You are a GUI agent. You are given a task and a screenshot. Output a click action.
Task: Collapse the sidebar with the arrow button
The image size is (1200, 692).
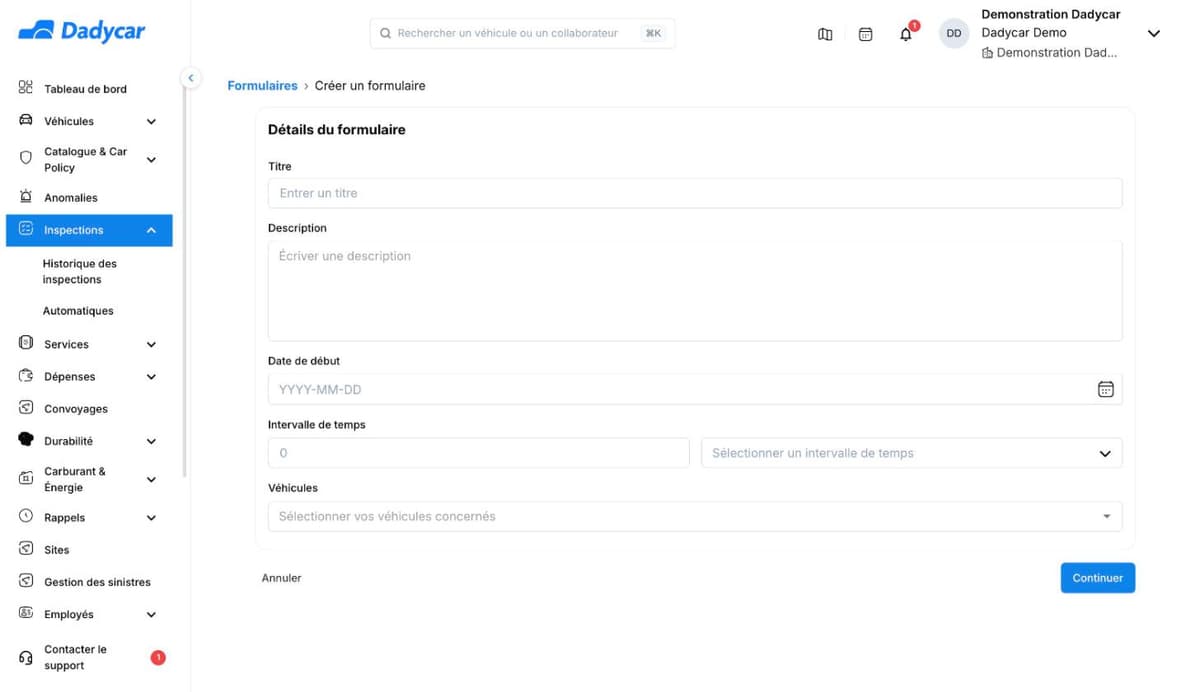pyautogui.click(x=191, y=78)
